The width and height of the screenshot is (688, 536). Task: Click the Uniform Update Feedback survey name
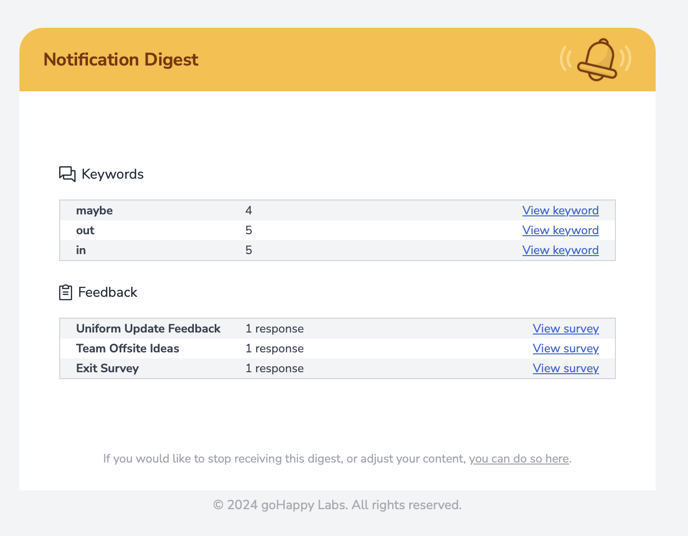tap(148, 329)
